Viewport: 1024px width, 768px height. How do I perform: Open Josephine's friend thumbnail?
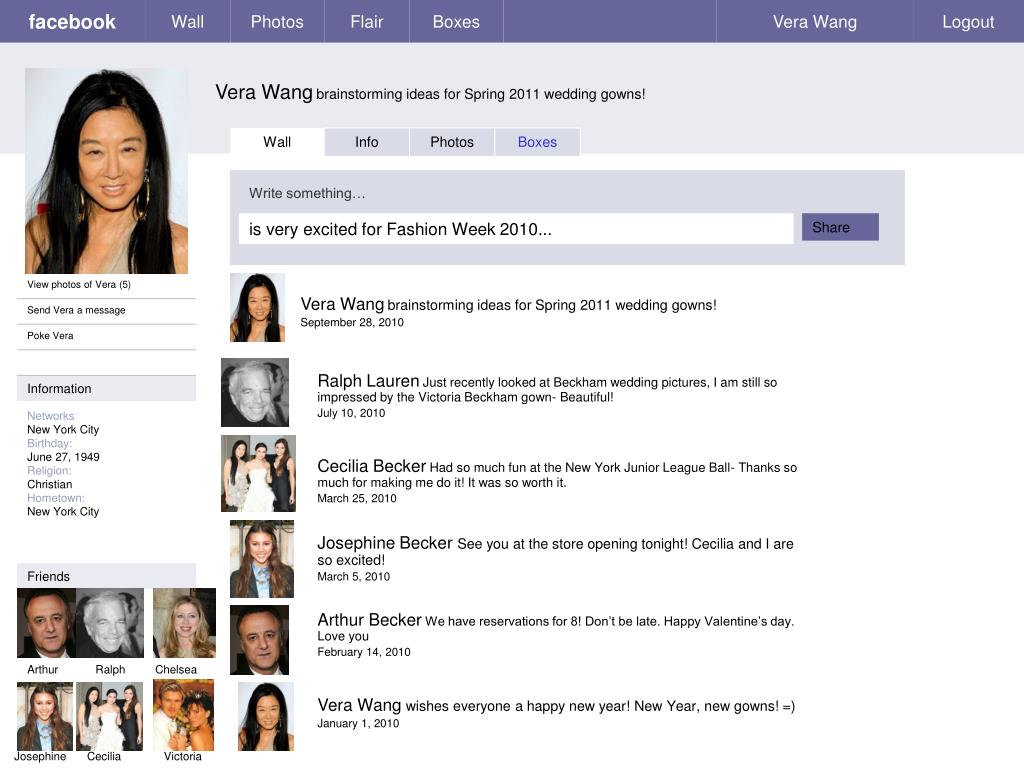pos(45,716)
